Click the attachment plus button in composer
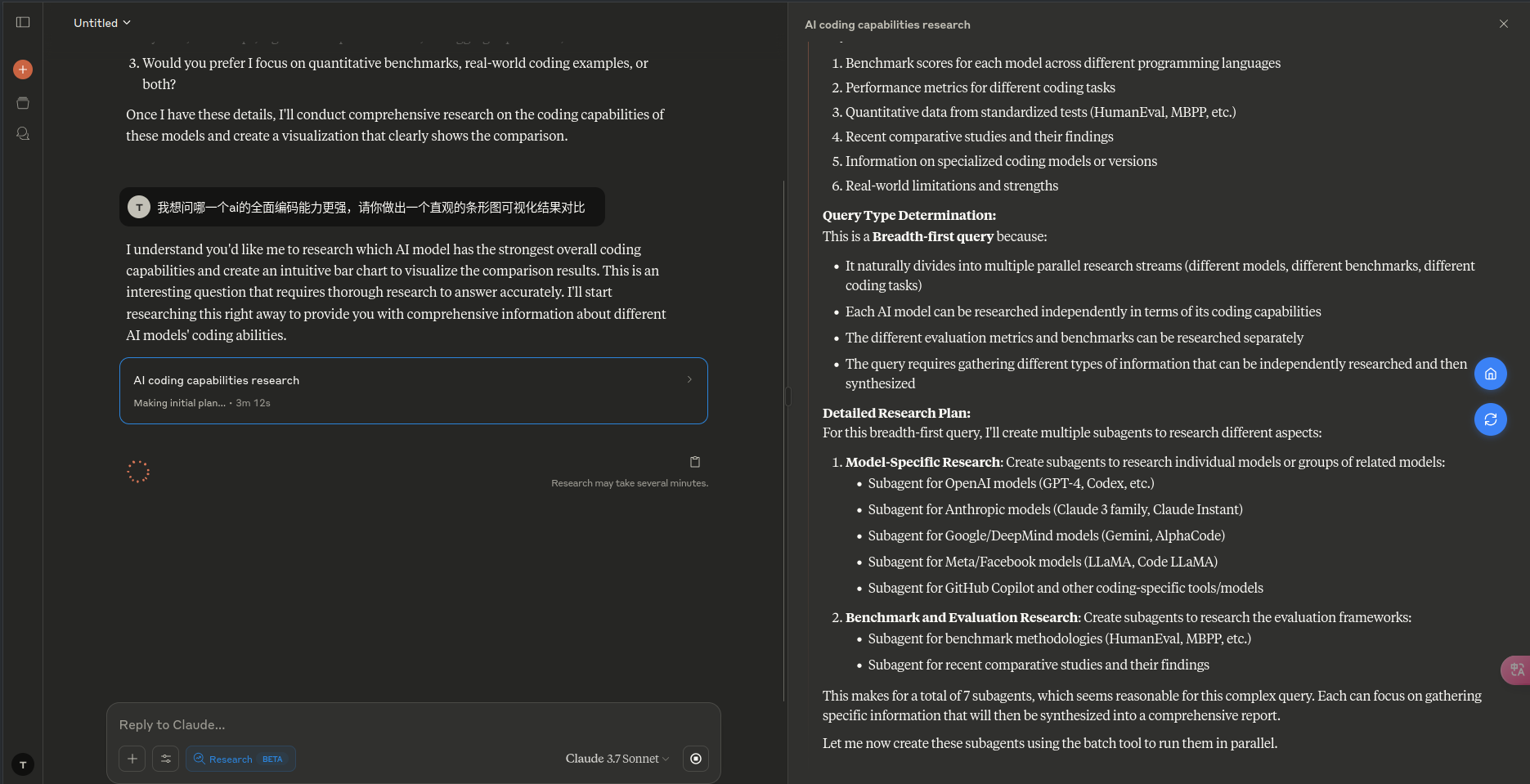 click(x=132, y=759)
